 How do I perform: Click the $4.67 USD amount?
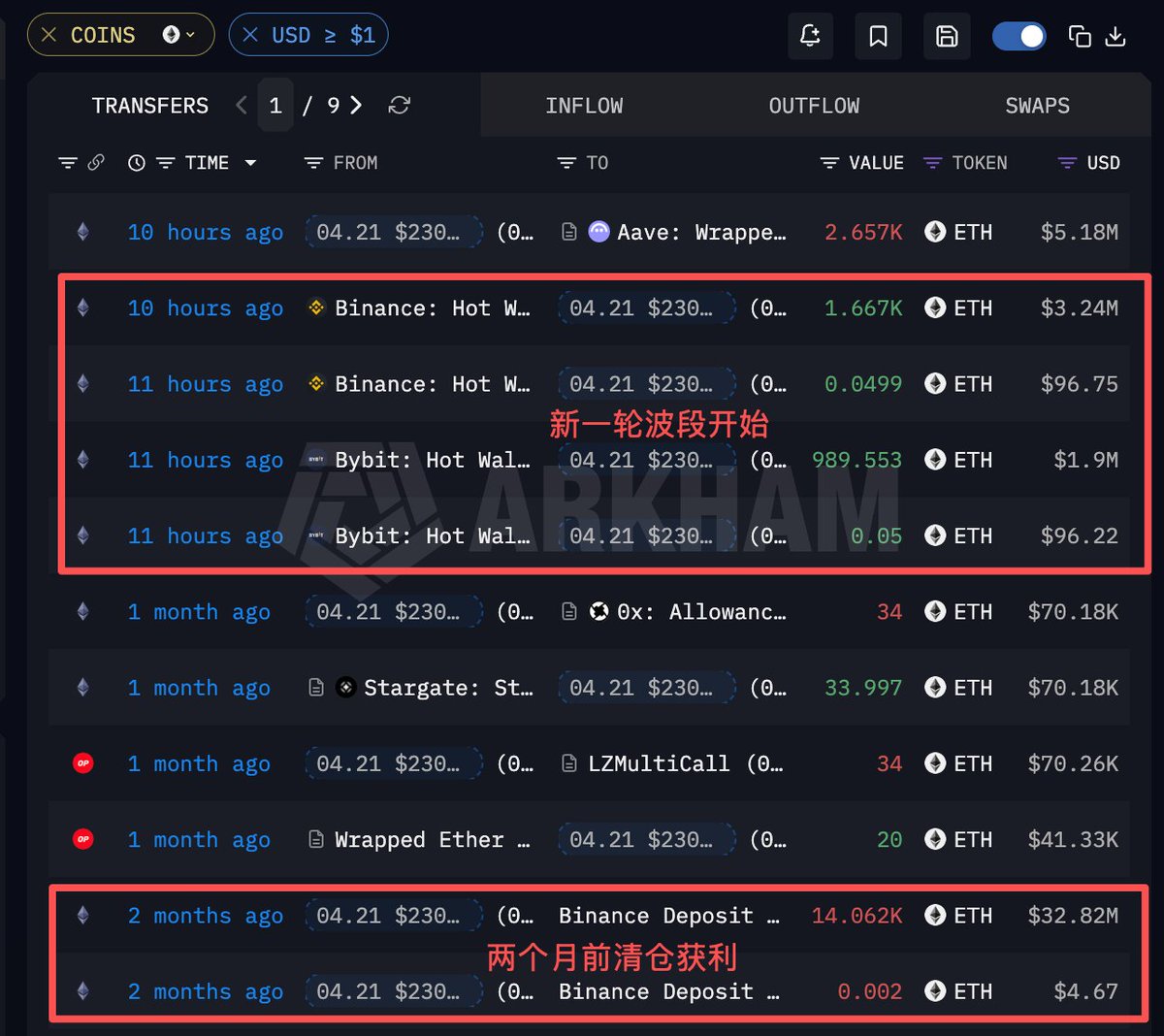(x=1086, y=991)
